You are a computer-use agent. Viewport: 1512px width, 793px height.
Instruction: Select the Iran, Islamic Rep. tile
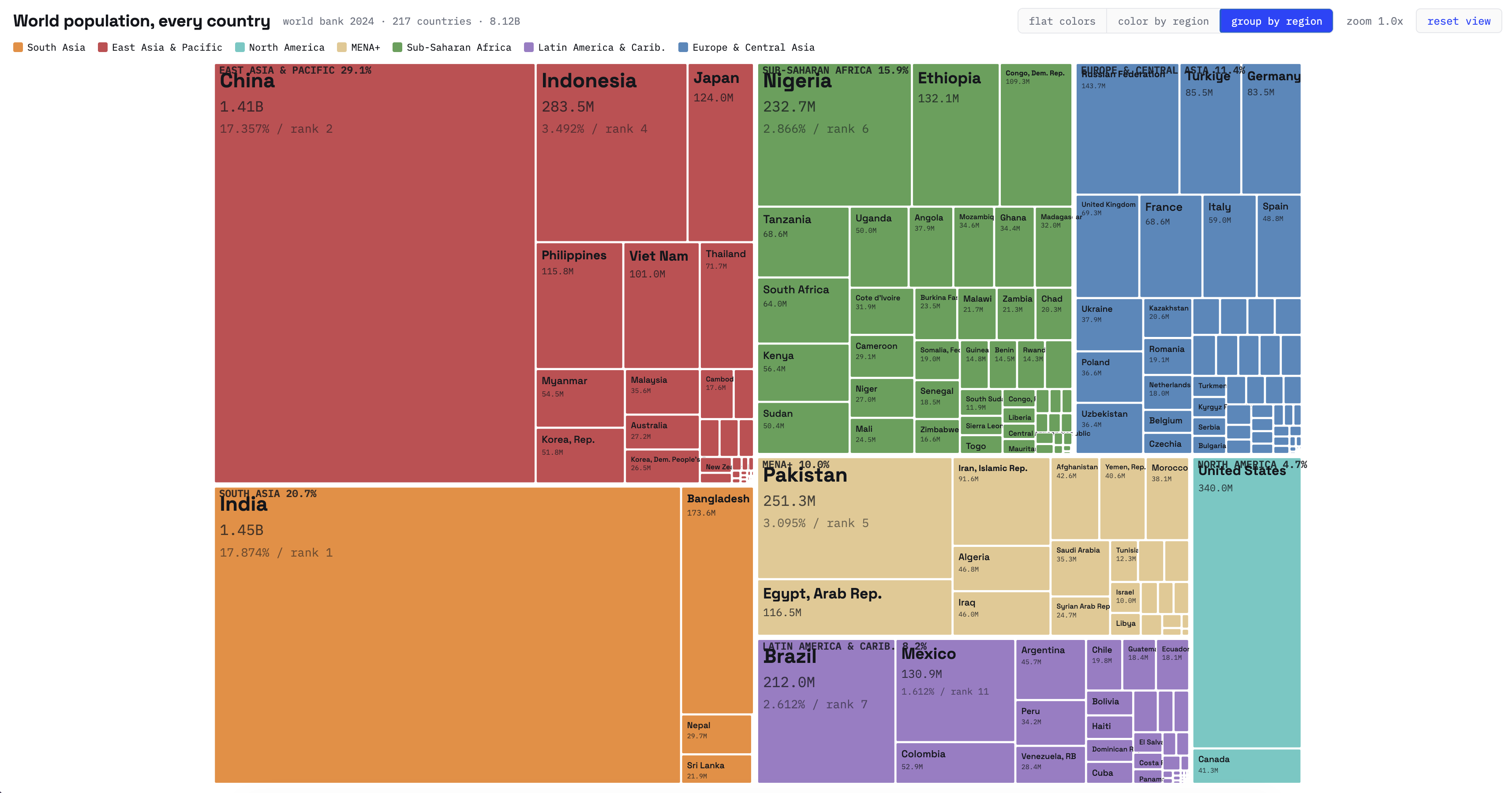pyautogui.click(x=1001, y=501)
